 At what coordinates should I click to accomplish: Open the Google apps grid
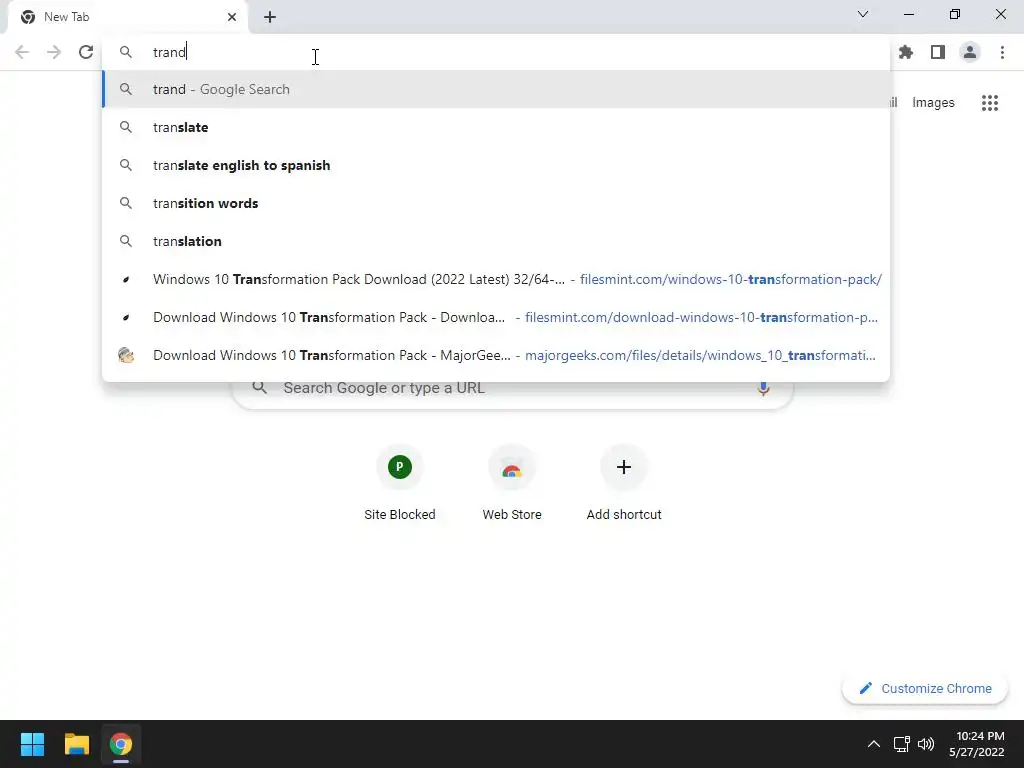pyautogui.click(x=990, y=103)
